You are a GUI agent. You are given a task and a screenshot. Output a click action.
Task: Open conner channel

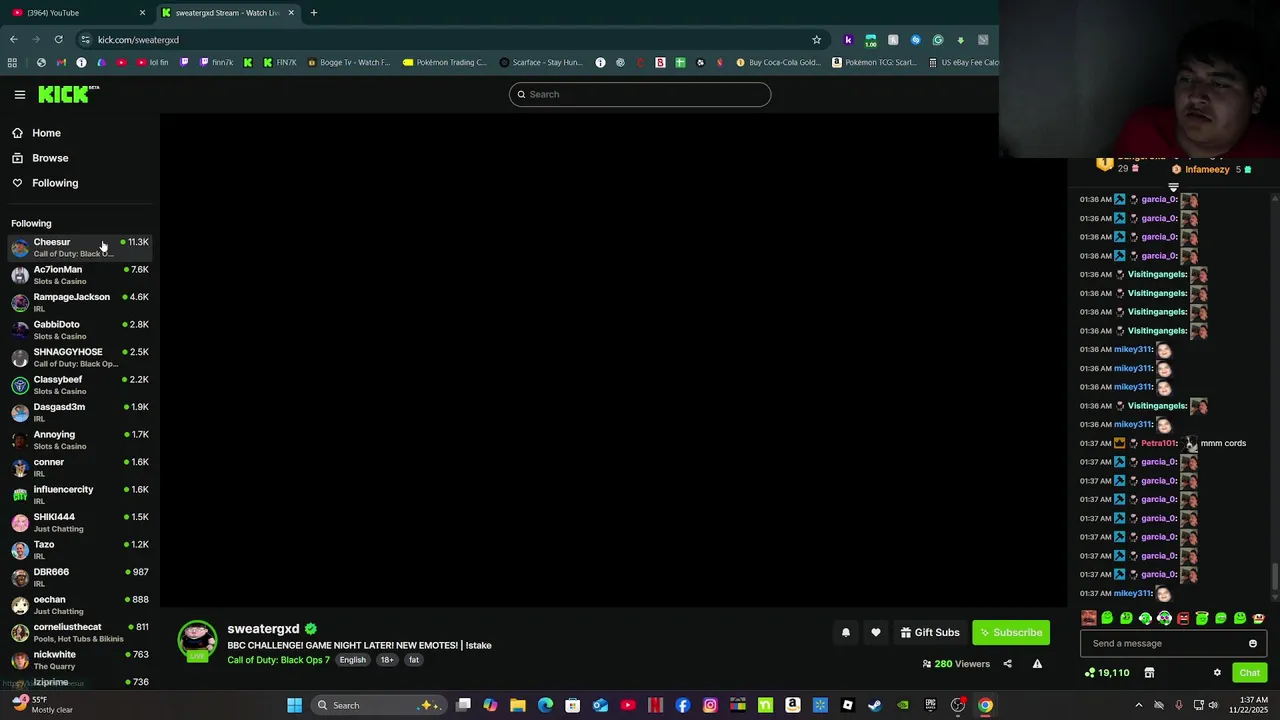tap(80, 467)
